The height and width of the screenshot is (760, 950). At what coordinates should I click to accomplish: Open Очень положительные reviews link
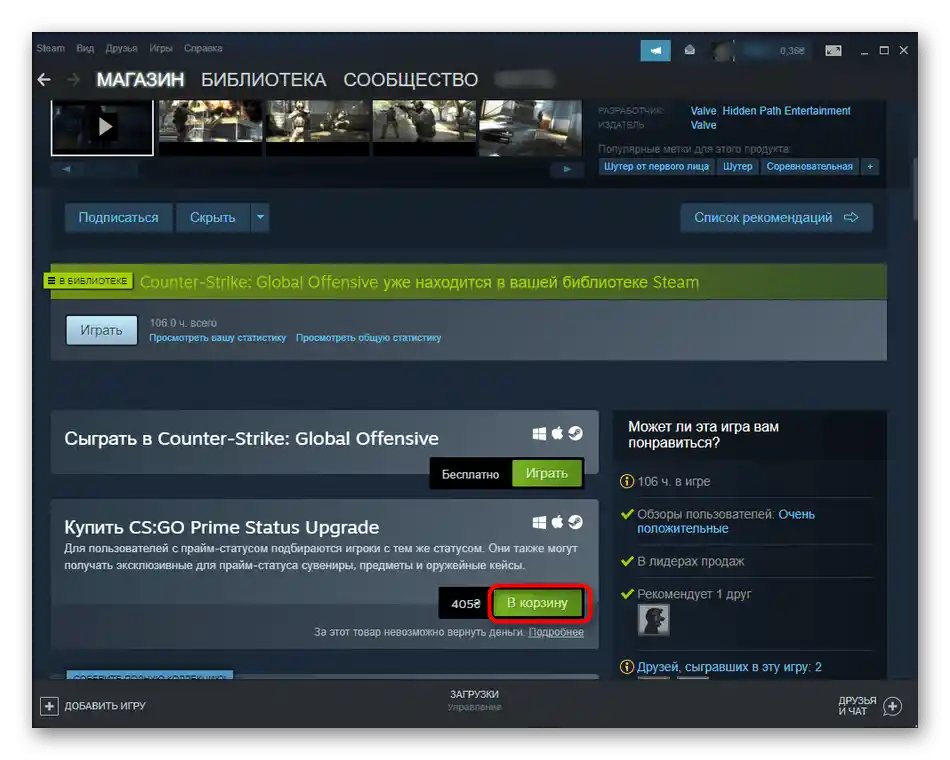pyautogui.click(x=726, y=521)
